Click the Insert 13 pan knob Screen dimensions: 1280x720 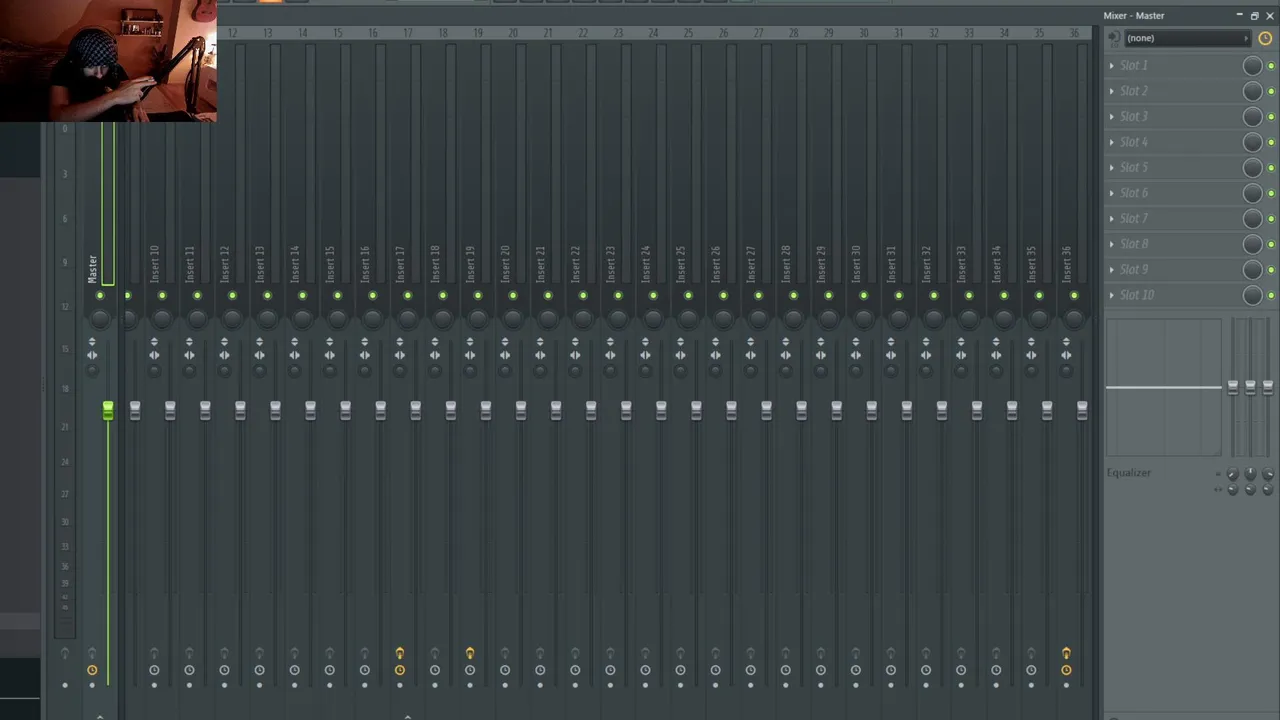267,318
